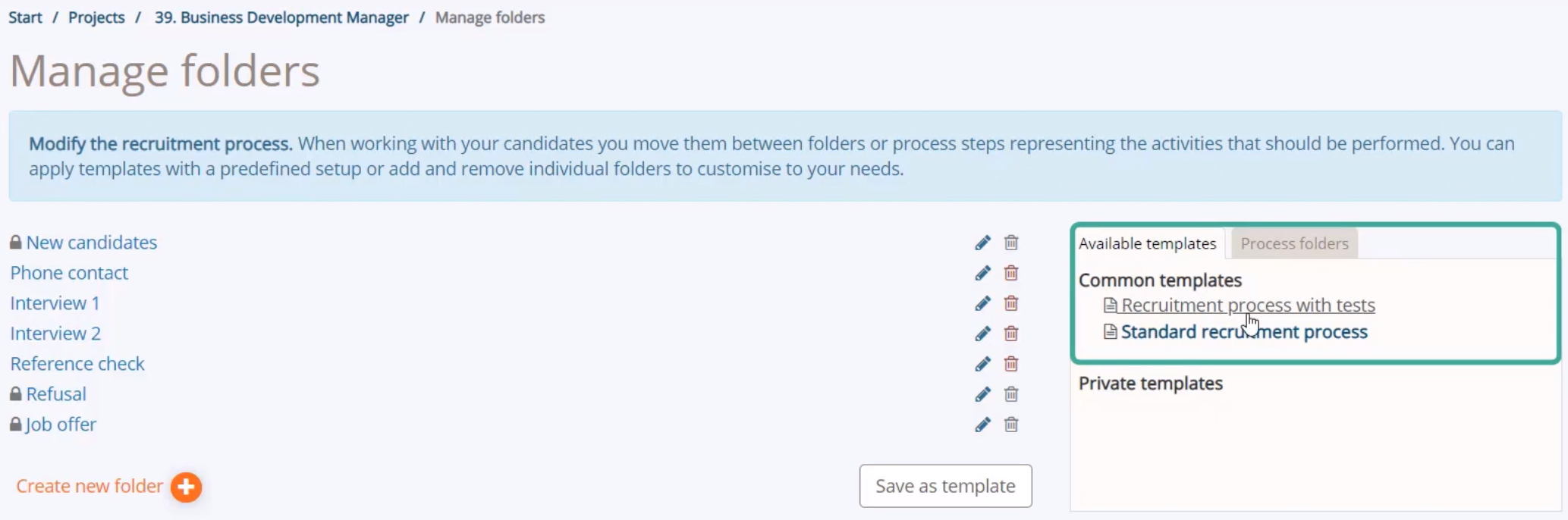Edit the Reference check folder
The image size is (1568, 520).
pyautogui.click(x=982, y=364)
